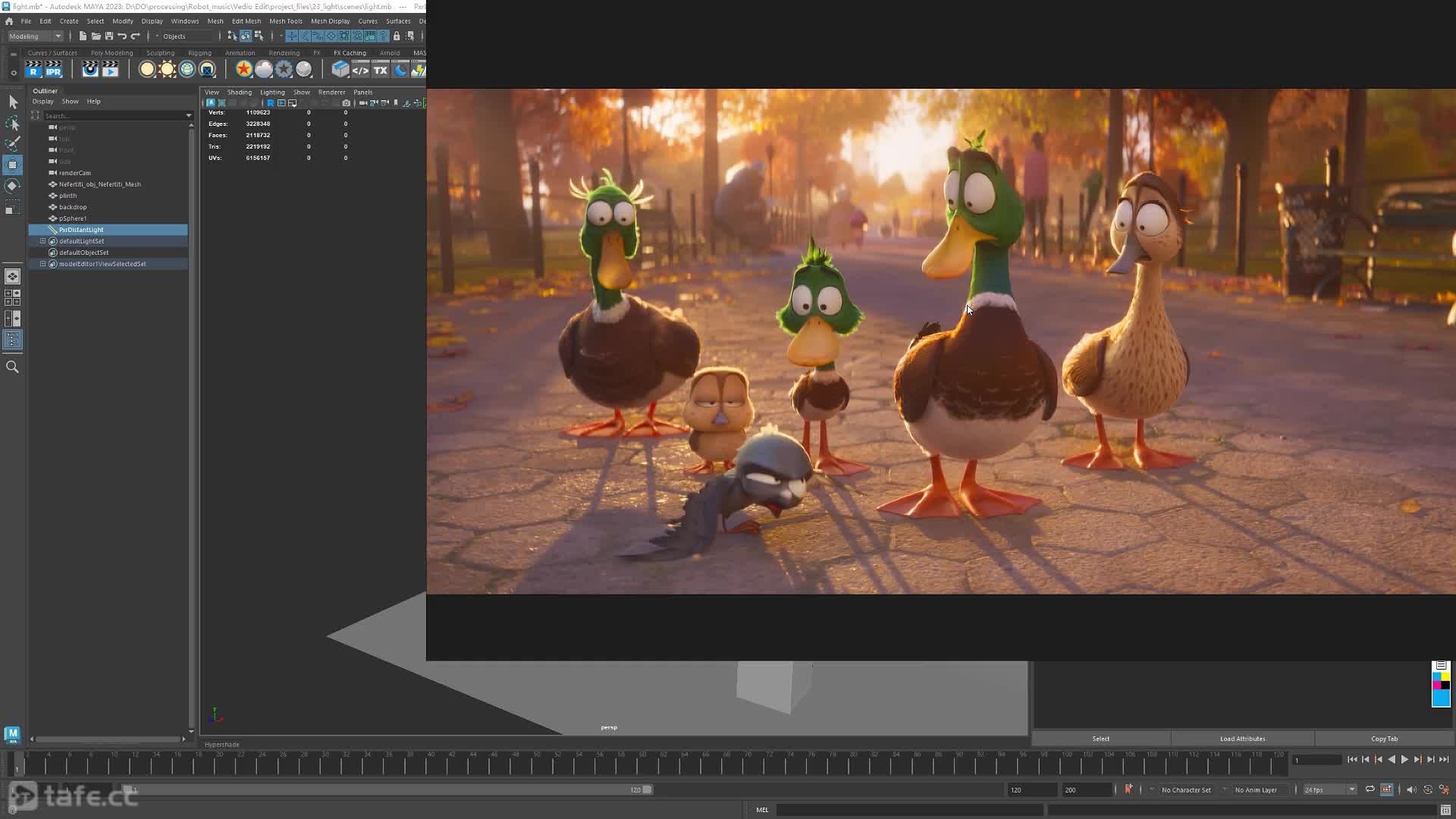The image size is (1456, 819).
Task: Open the 24 fps frame rate dropdown
Action: coord(1329,789)
